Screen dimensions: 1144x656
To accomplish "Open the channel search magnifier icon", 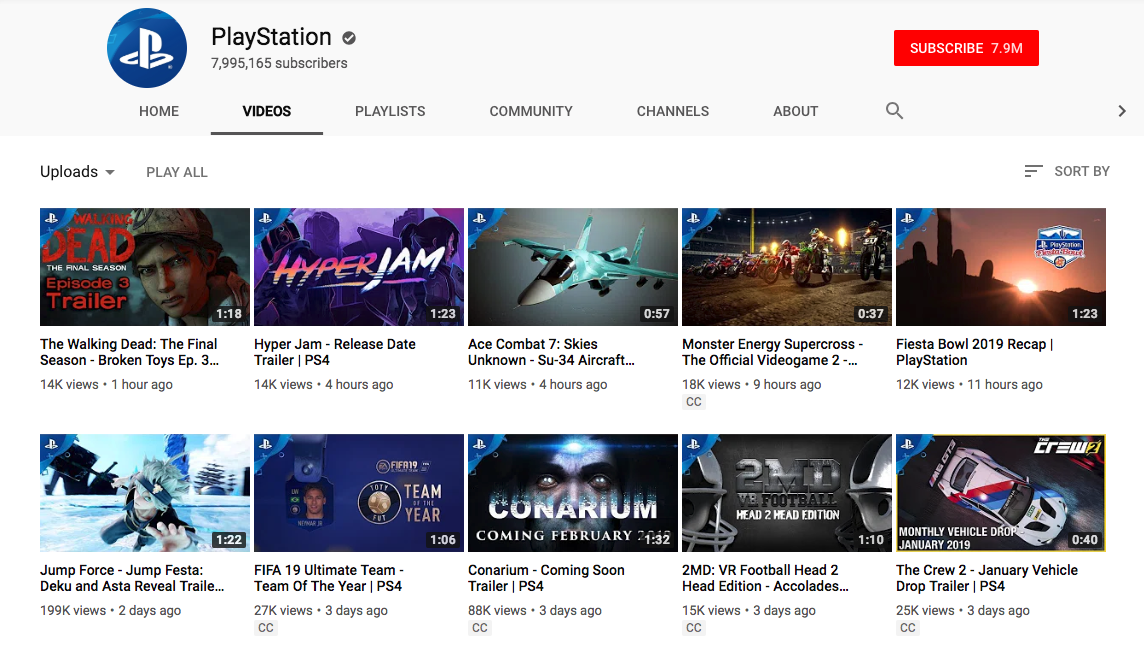I will click(894, 111).
